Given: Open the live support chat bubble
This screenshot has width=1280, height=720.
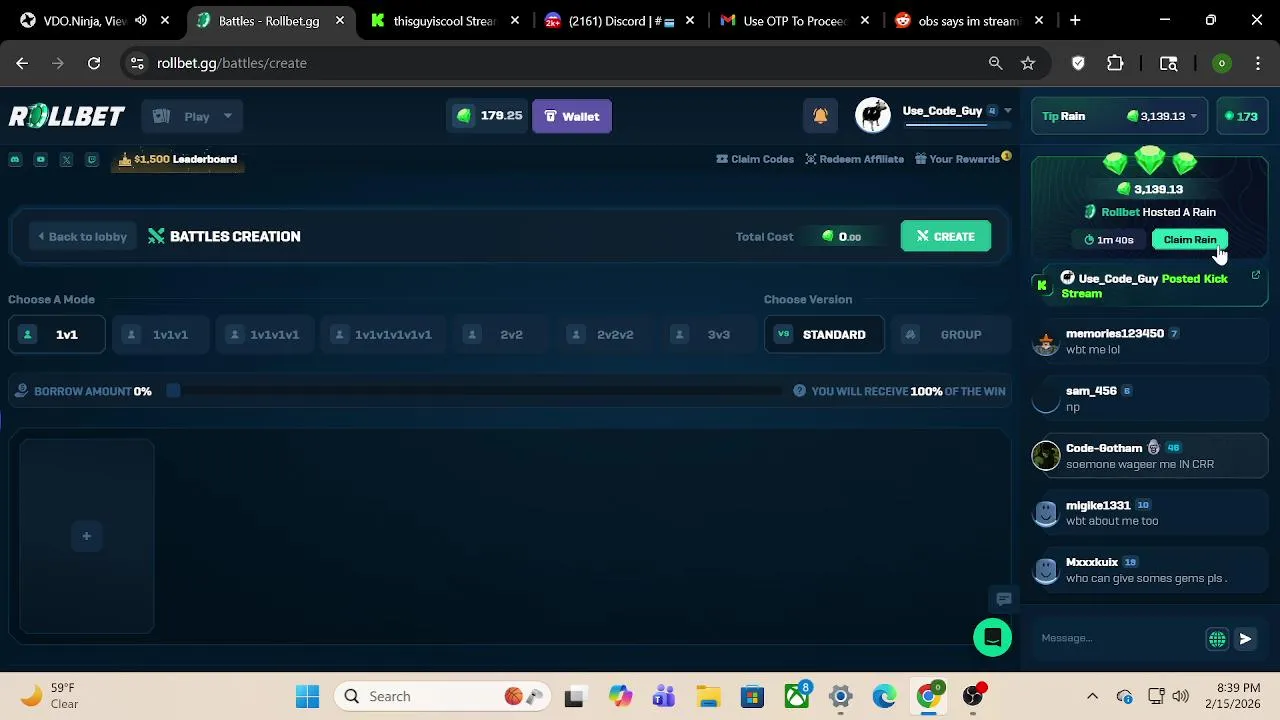Looking at the screenshot, I should click(993, 637).
